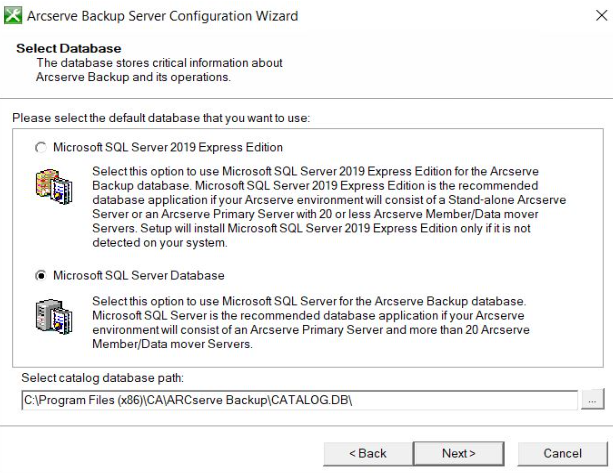Go to the Next wizard step
Screen dimensions: 613x473
[x=459, y=453]
